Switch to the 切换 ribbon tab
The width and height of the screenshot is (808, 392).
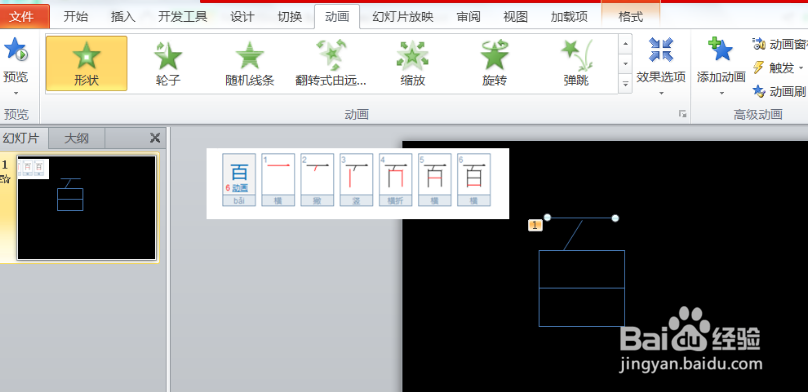[x=290, y=16]
